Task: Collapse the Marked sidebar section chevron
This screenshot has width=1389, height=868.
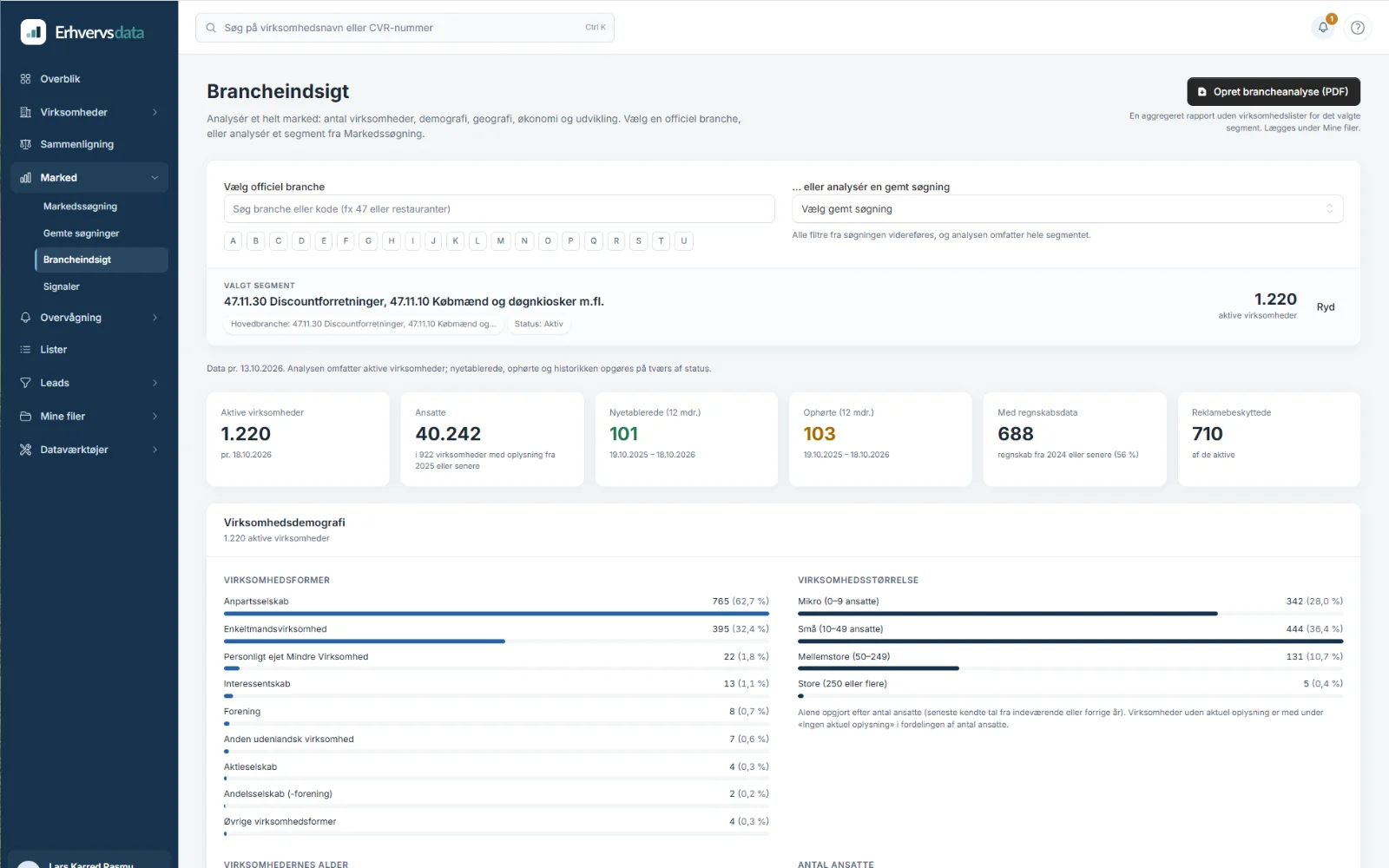Action: point(155,178)
